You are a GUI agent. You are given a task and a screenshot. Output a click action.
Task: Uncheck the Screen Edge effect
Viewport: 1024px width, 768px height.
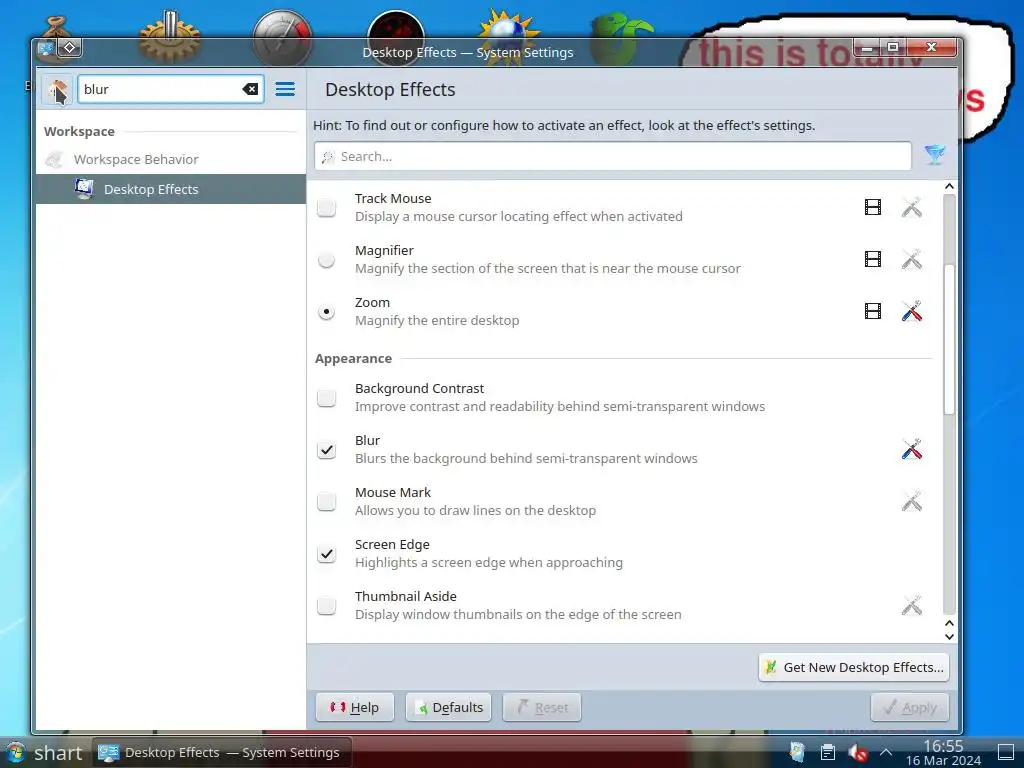click(x=327, y=554)
